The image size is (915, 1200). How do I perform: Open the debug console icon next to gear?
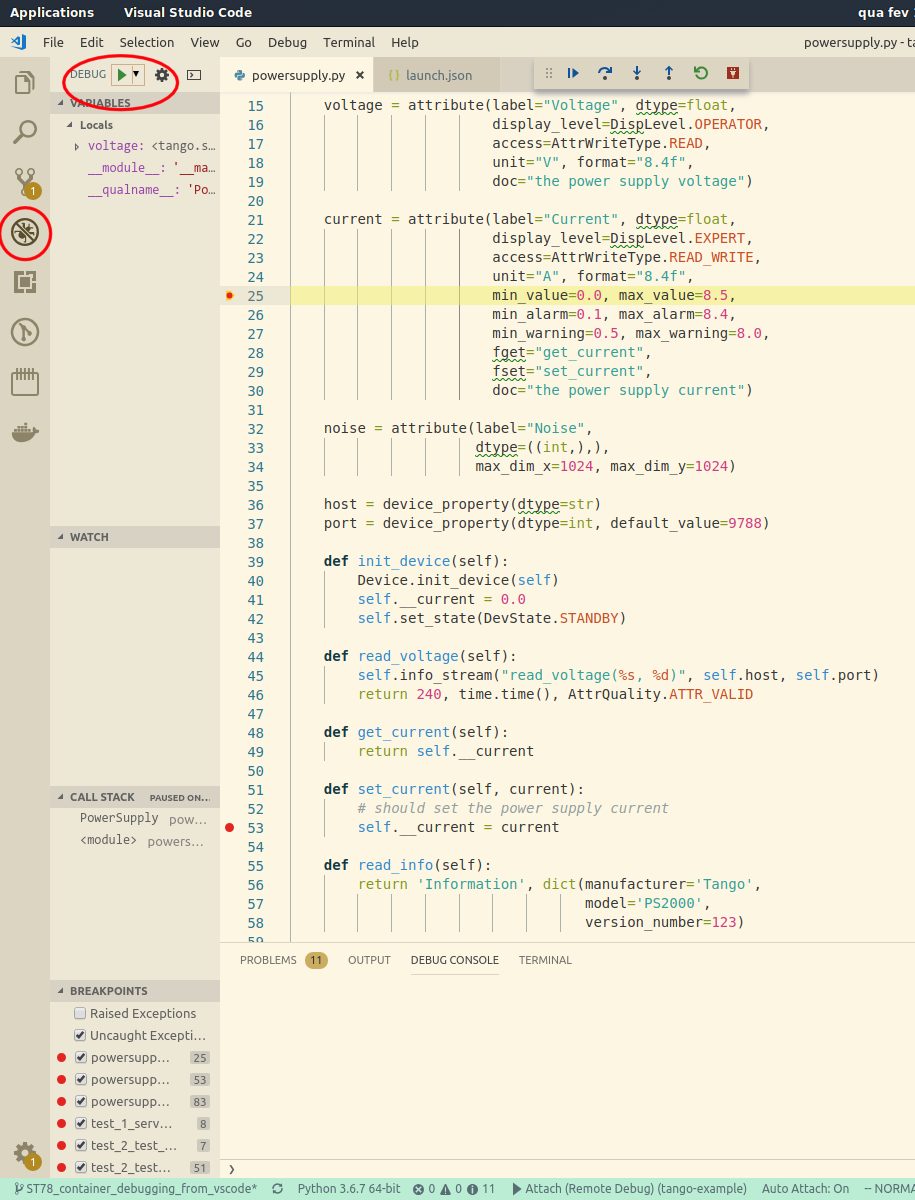[194, 74]
